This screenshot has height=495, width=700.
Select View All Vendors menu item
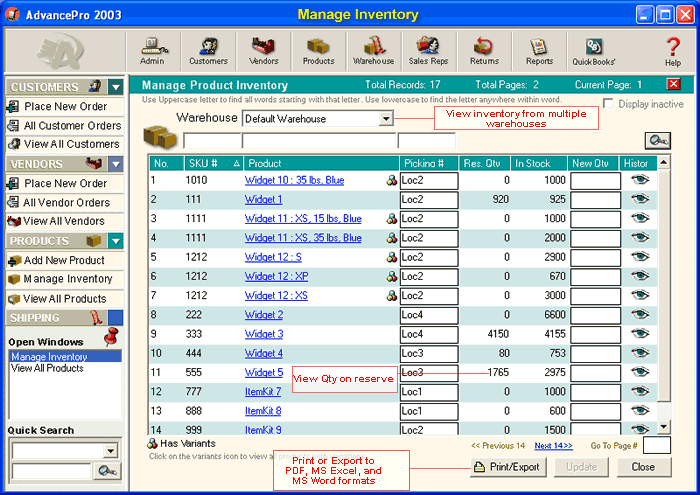click(x=65, y=221)
